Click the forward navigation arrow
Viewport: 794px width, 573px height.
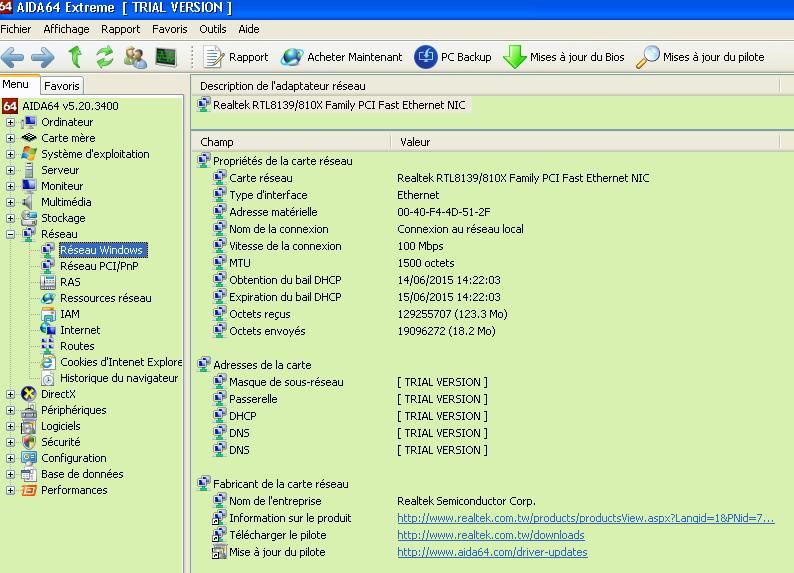click(43, 57)
